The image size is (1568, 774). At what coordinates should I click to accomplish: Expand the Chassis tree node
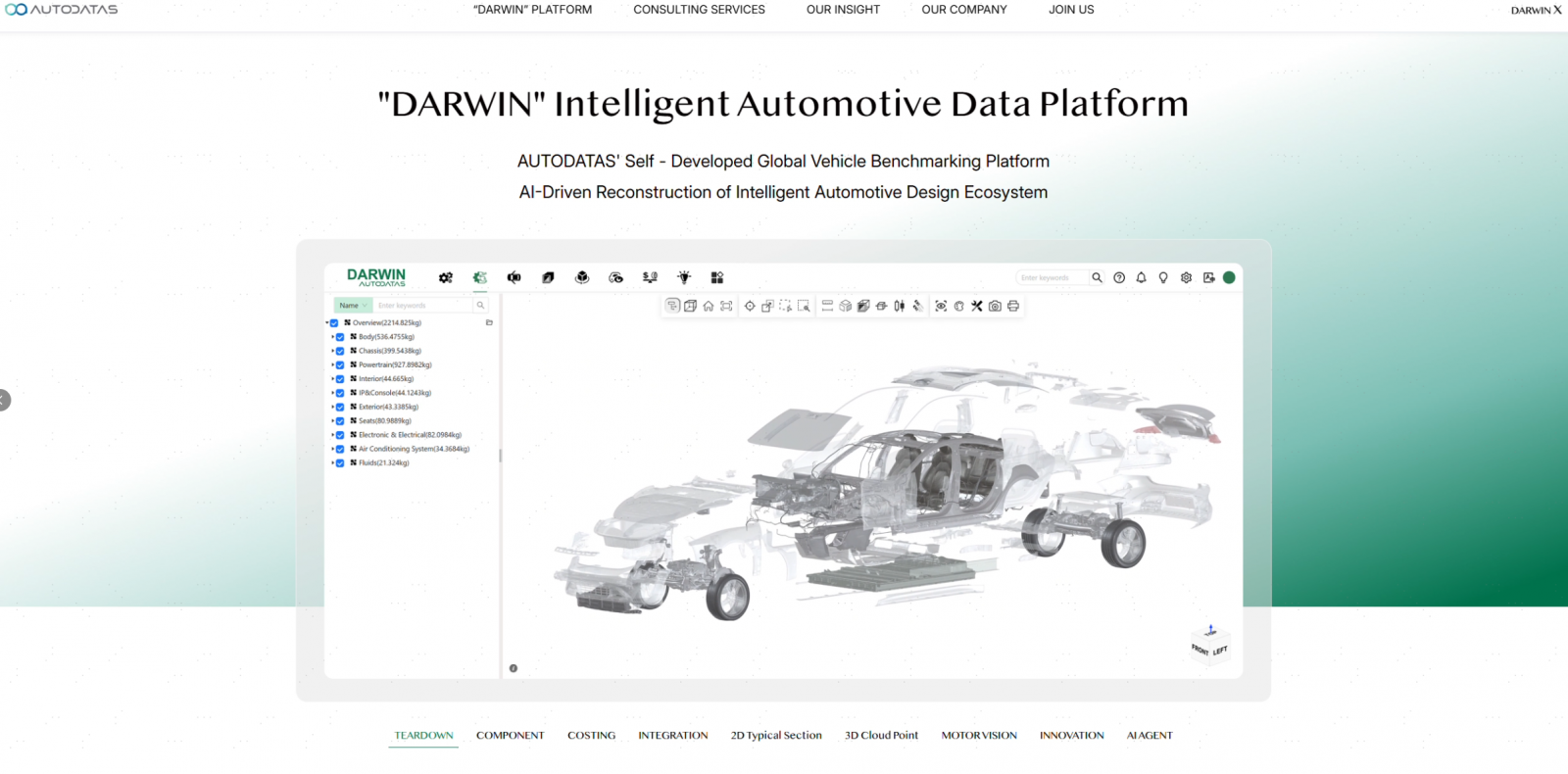coord(332,351)
